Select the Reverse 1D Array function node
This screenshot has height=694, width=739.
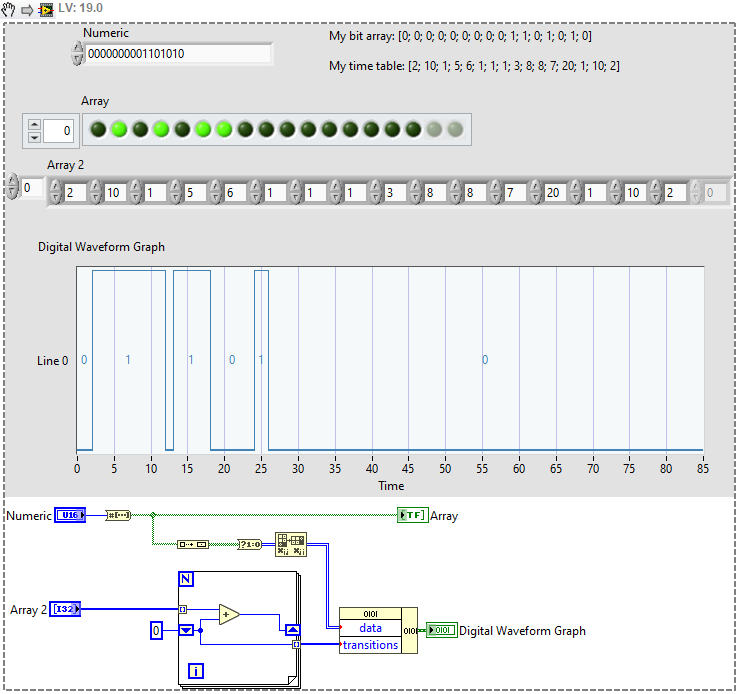pyautogui.click(x=192, y=544)
